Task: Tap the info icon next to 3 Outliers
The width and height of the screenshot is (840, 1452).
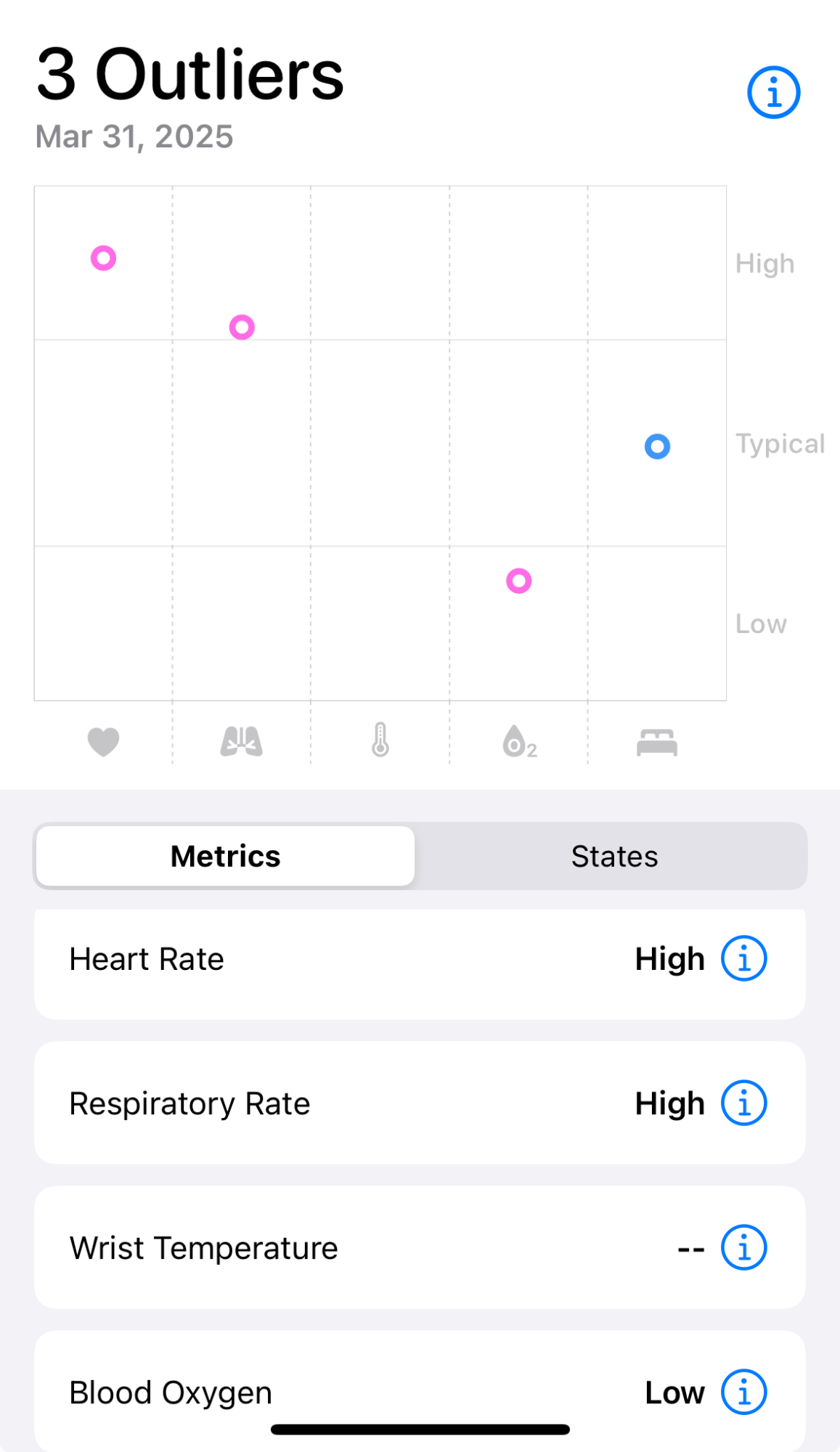Action: coord(773,93)
